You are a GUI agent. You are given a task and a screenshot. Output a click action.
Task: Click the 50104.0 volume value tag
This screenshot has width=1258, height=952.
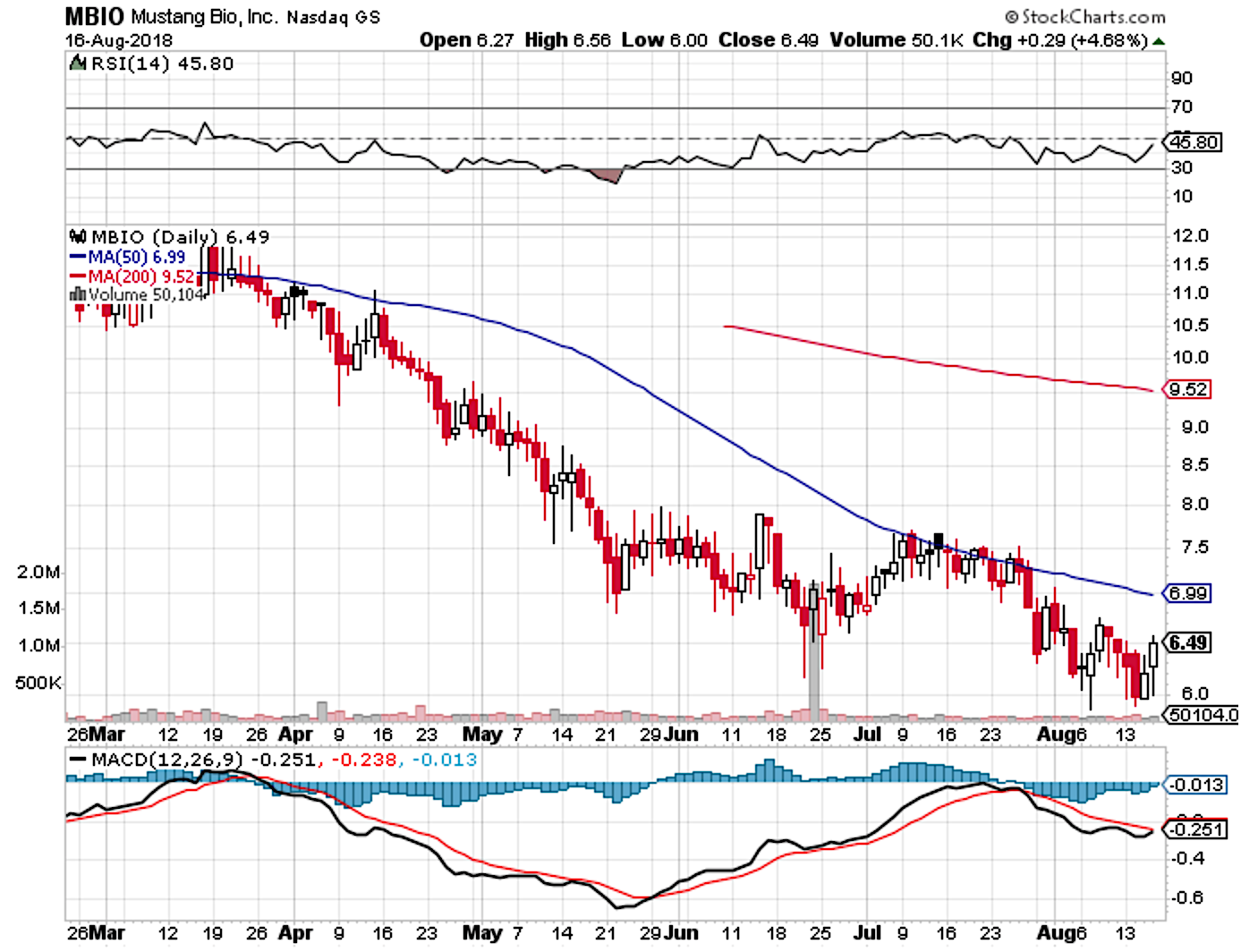coord(1202,714)
